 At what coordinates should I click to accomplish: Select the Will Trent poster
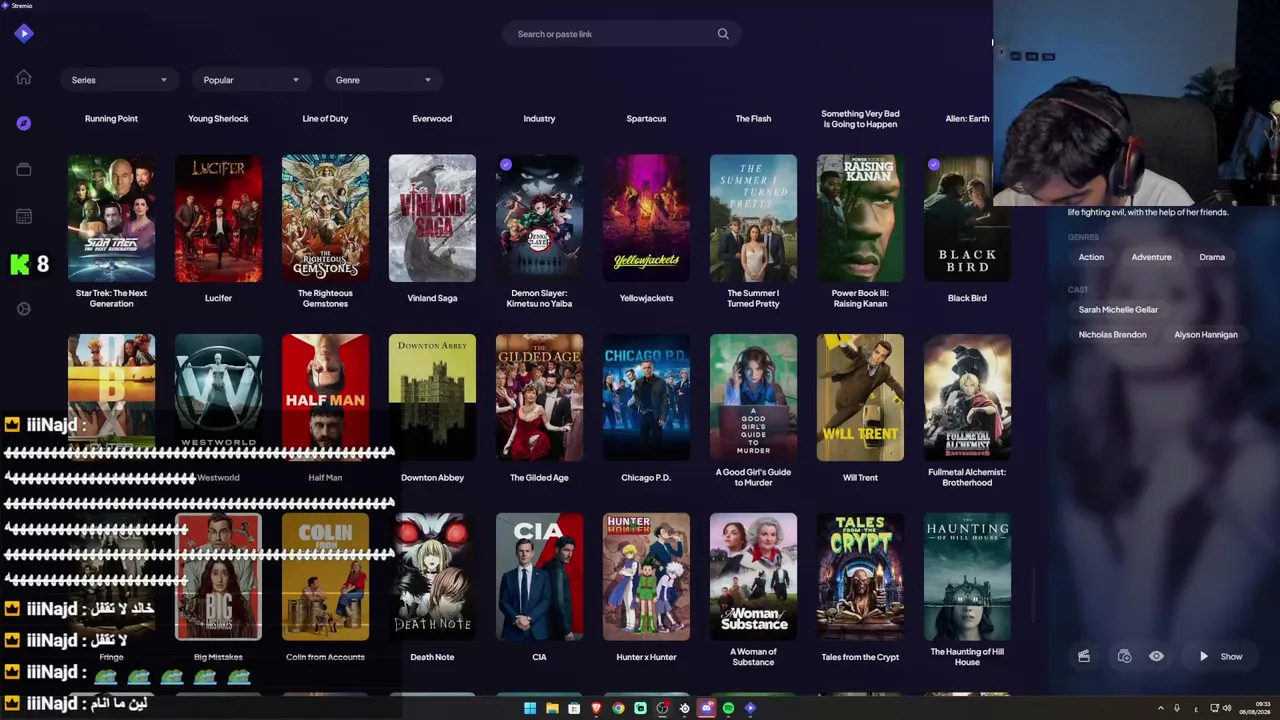[860, 398]
